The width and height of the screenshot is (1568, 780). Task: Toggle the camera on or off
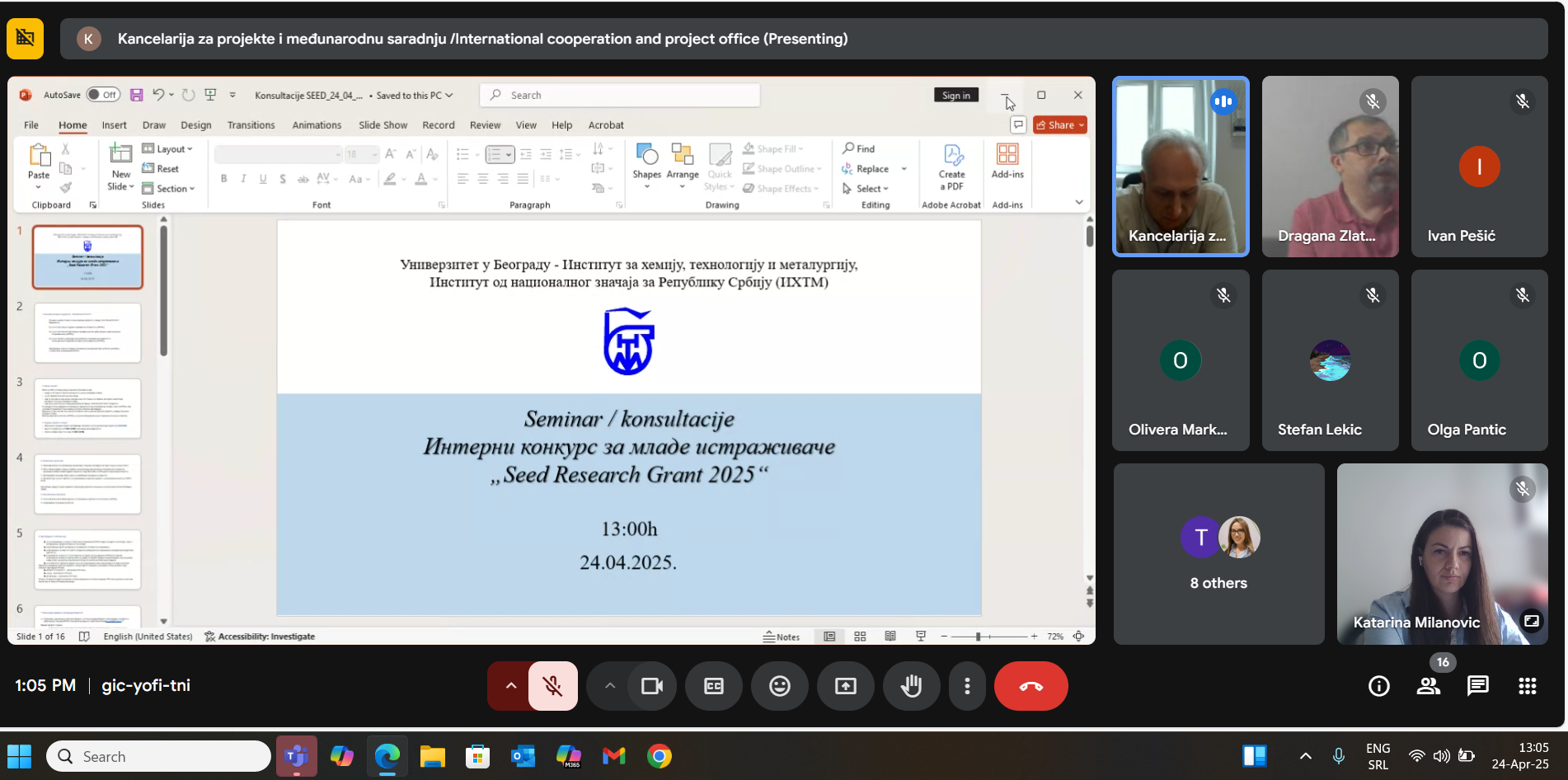tap(651, 686)
